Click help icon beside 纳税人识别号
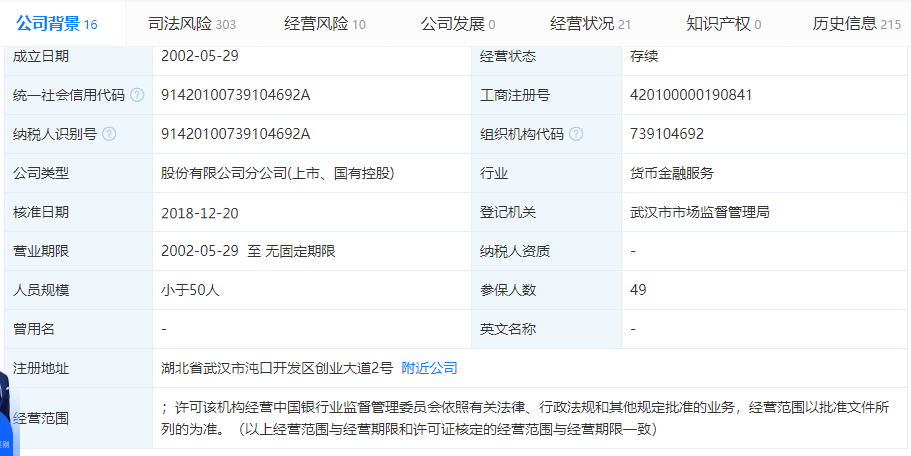911x456 pixels. (109, 134)
